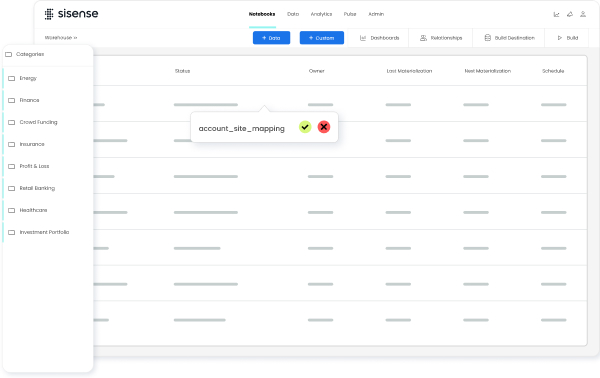Click the Retail Banking folder icon

point(11,188)
